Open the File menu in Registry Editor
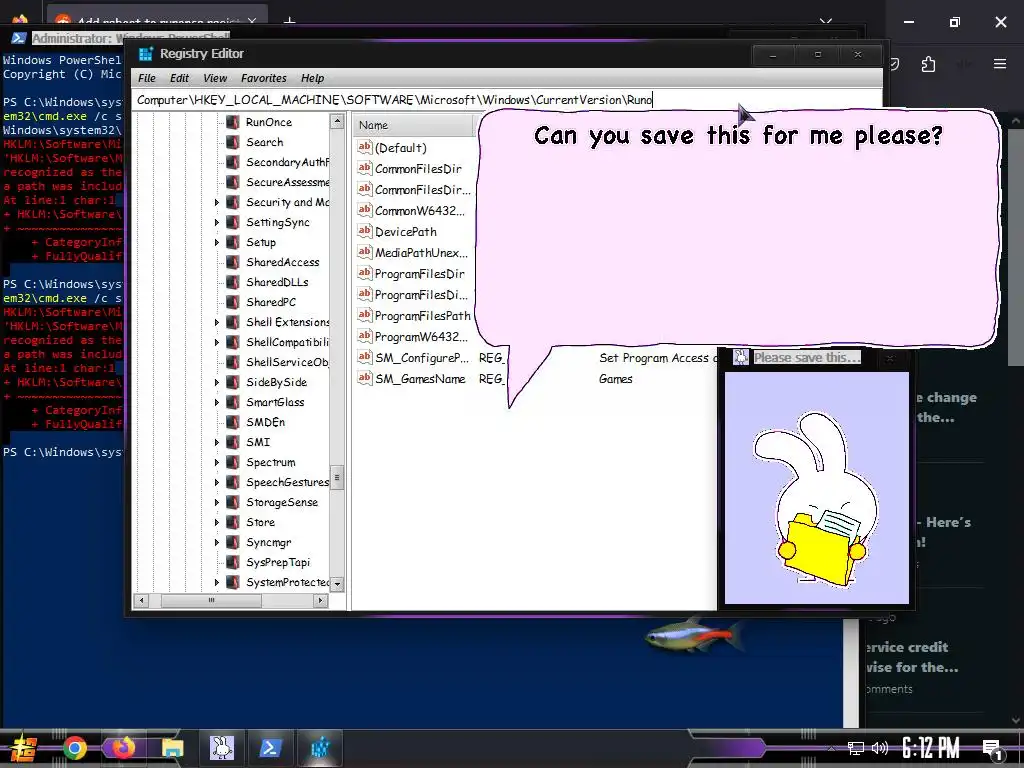Viewport: 1024px width, 768px height. 147,78
